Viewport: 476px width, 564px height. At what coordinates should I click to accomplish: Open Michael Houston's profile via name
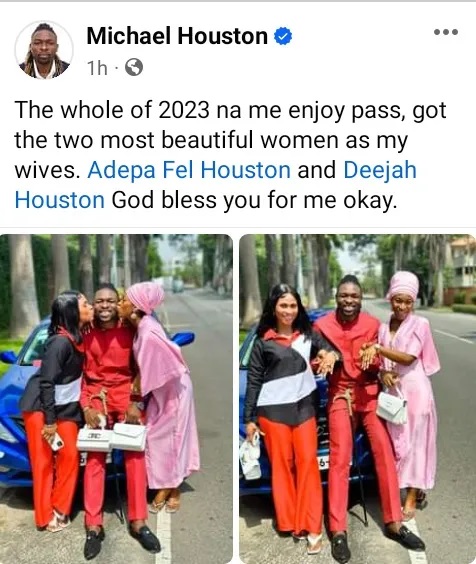click(177, 36)
